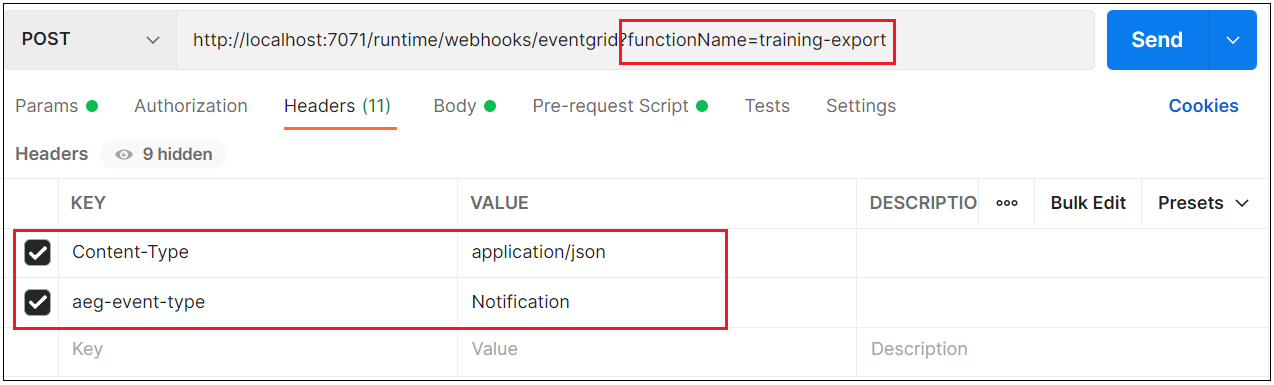Switch to the Authorization tab

[191, 106]
